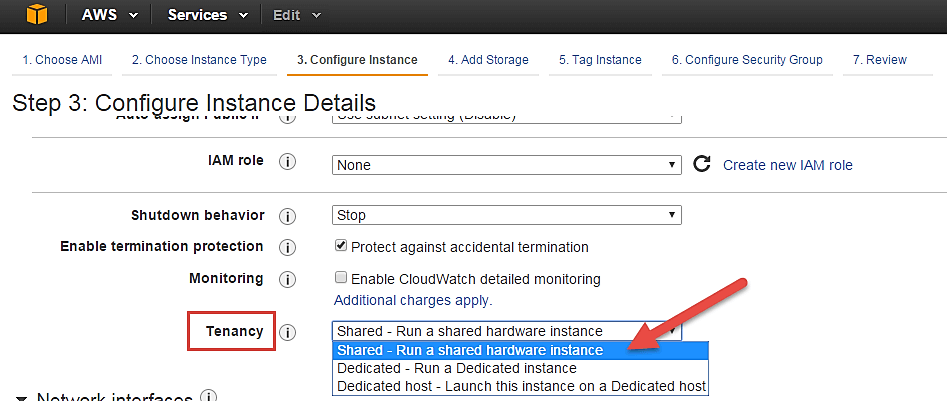Go to the 4. Add Storage tab
The height and width of the screenshot is (401, 947).
488,60
